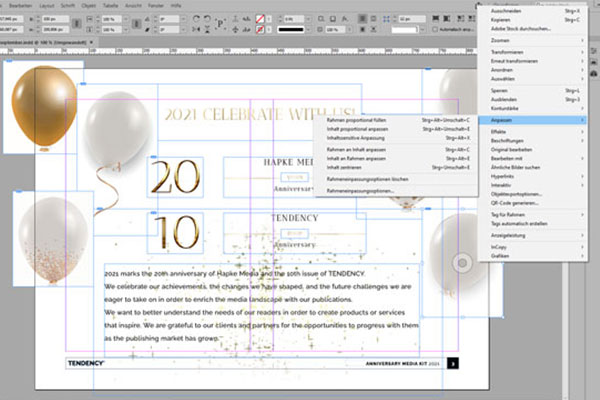Click the select content icon

(x=235, y=29)
